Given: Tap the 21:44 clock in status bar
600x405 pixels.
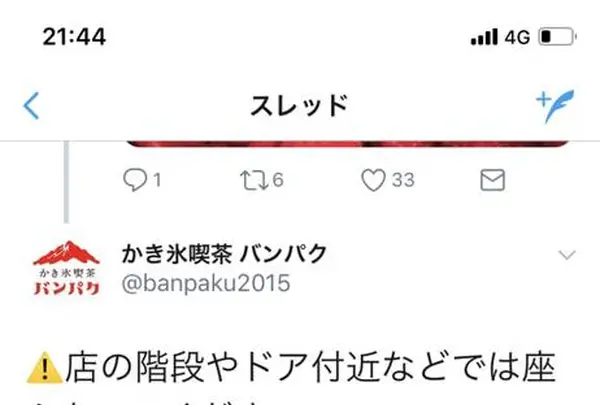Looking at the screenshot, I should click(x=74, y=37).
